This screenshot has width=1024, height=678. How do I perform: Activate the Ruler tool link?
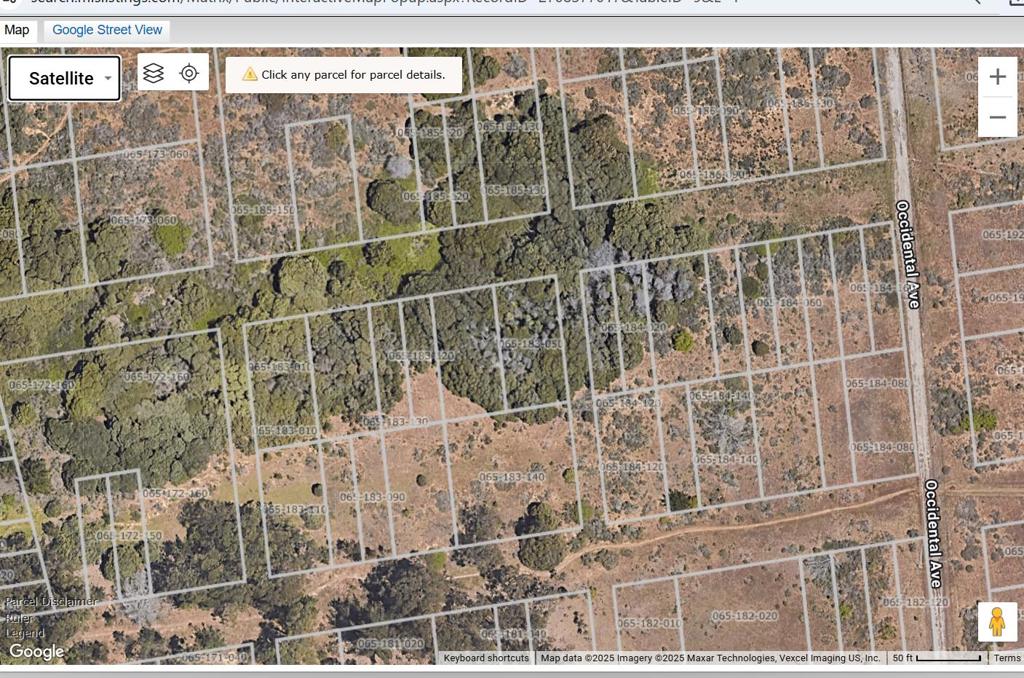(18, 617)
